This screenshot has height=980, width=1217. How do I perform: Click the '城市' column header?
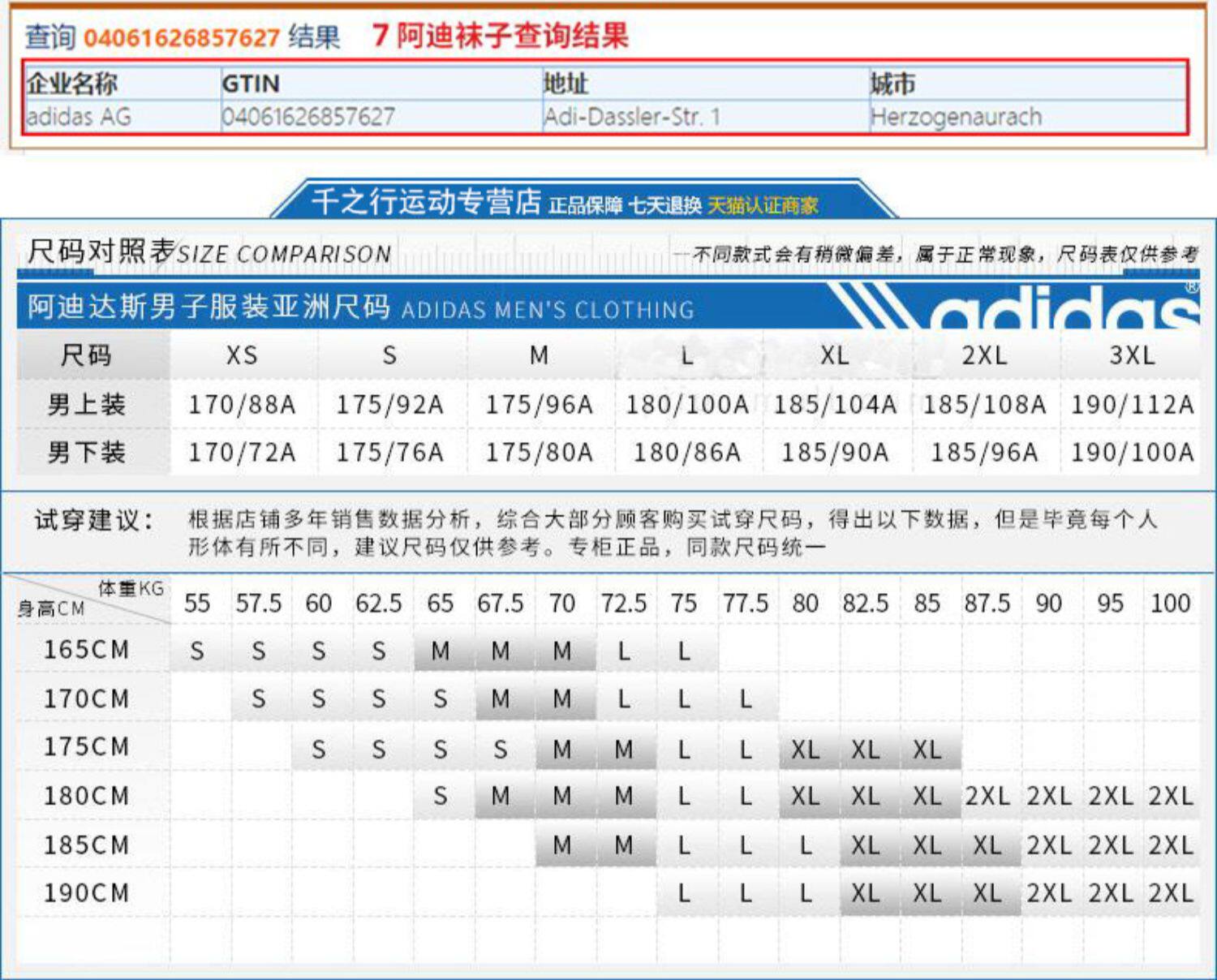(x=892, y=83)
